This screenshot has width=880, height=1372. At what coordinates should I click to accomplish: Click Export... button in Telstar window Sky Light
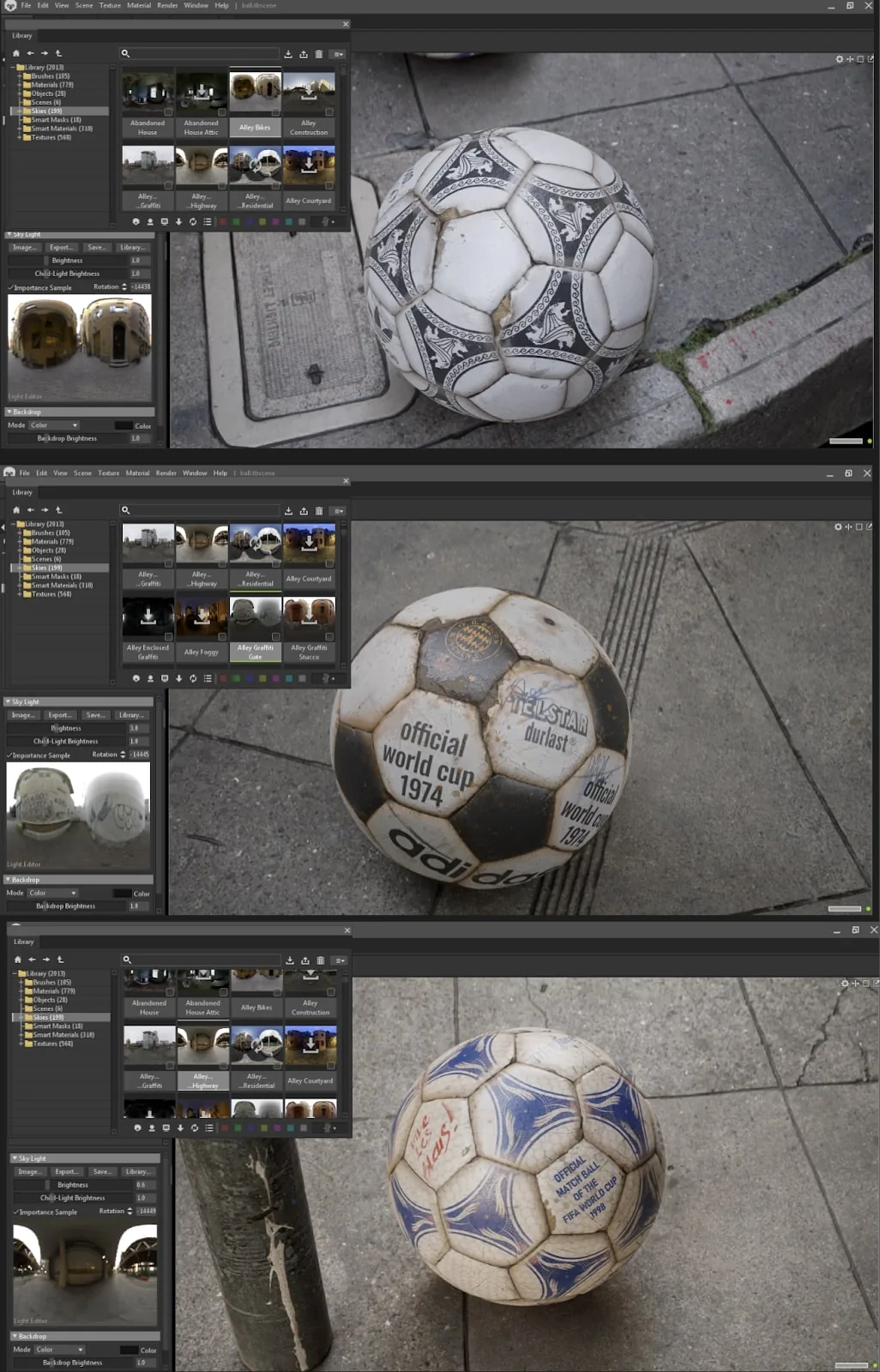[x=60, y=714]
